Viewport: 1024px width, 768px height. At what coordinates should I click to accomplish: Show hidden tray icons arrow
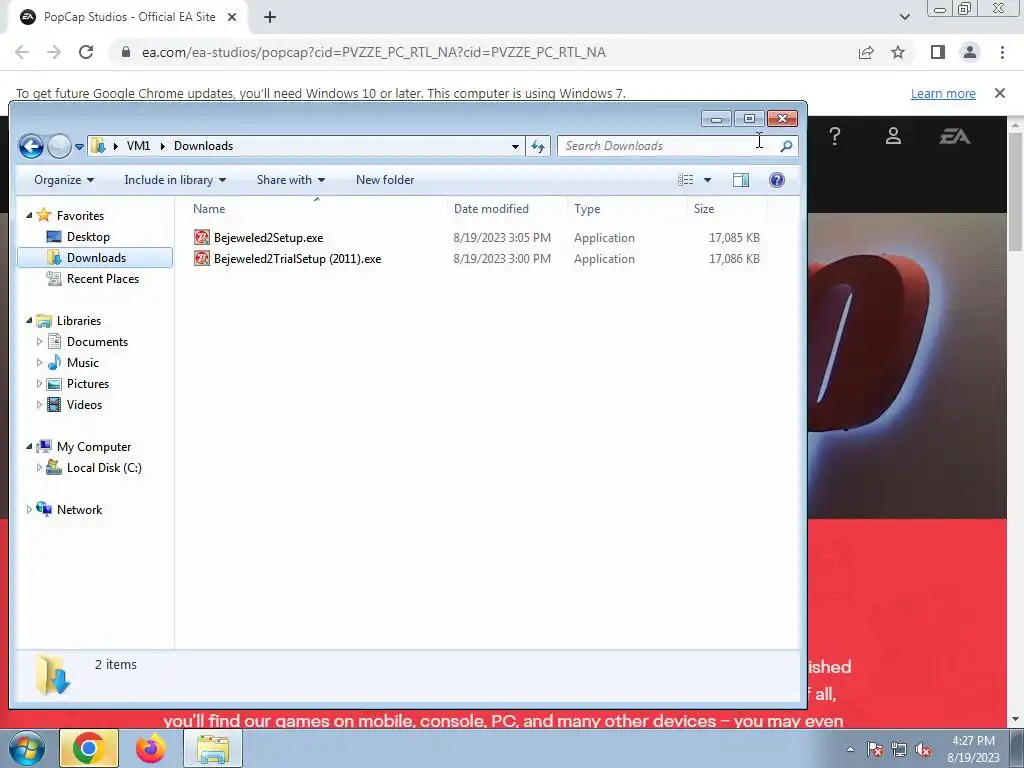click(850, 749)
